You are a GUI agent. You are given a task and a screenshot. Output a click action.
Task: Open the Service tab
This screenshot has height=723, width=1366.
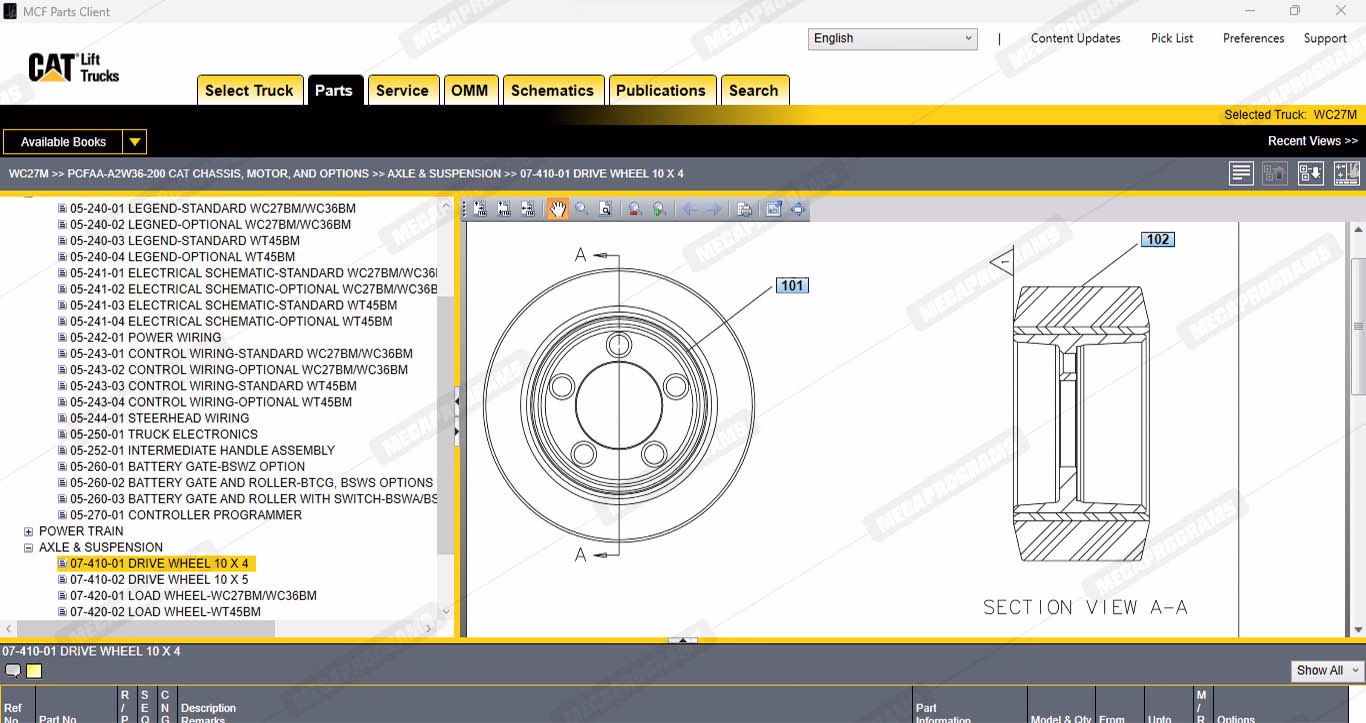(x=402, y=90)
